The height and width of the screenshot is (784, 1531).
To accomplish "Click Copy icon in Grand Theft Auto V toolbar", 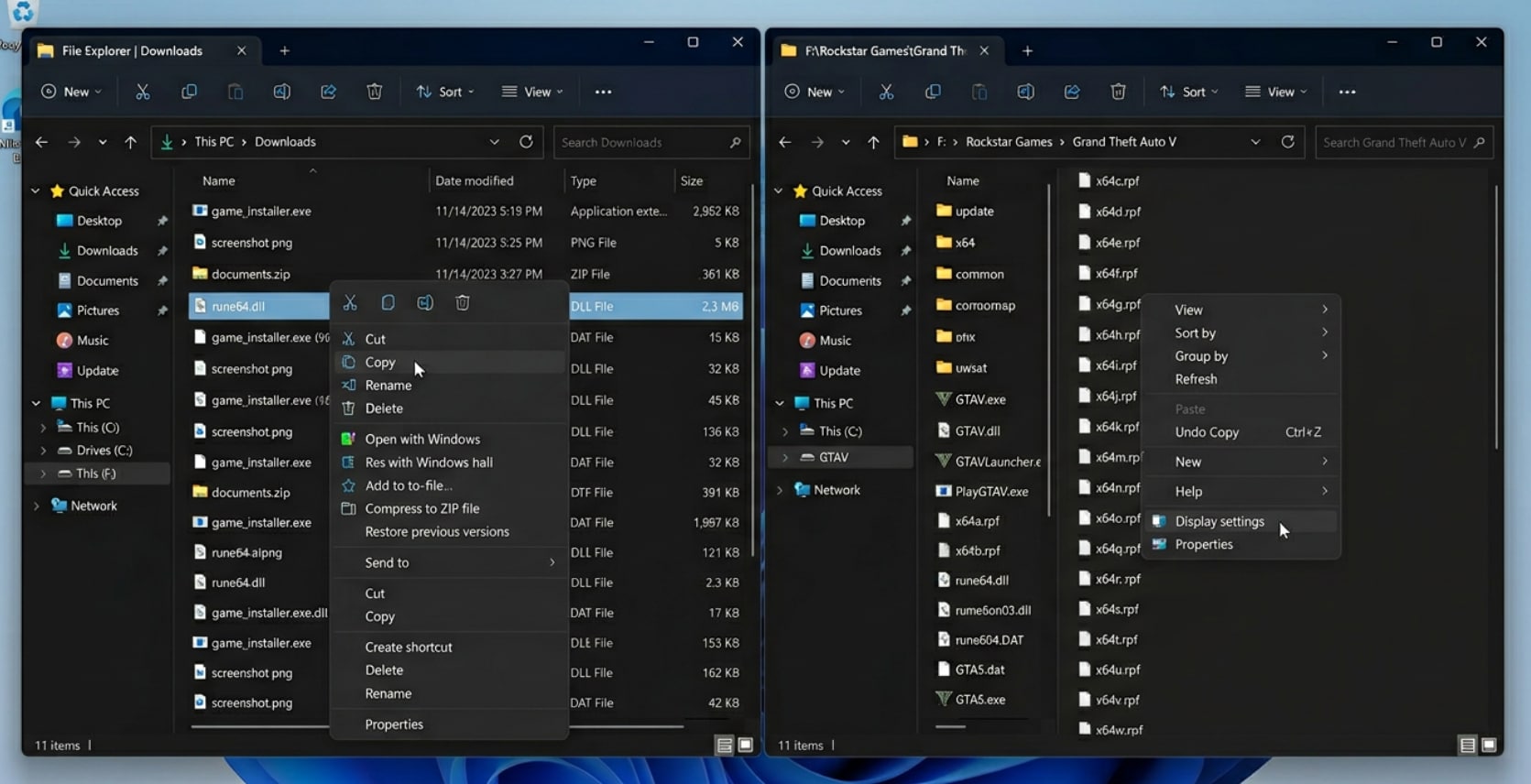I will click(933, 92).
